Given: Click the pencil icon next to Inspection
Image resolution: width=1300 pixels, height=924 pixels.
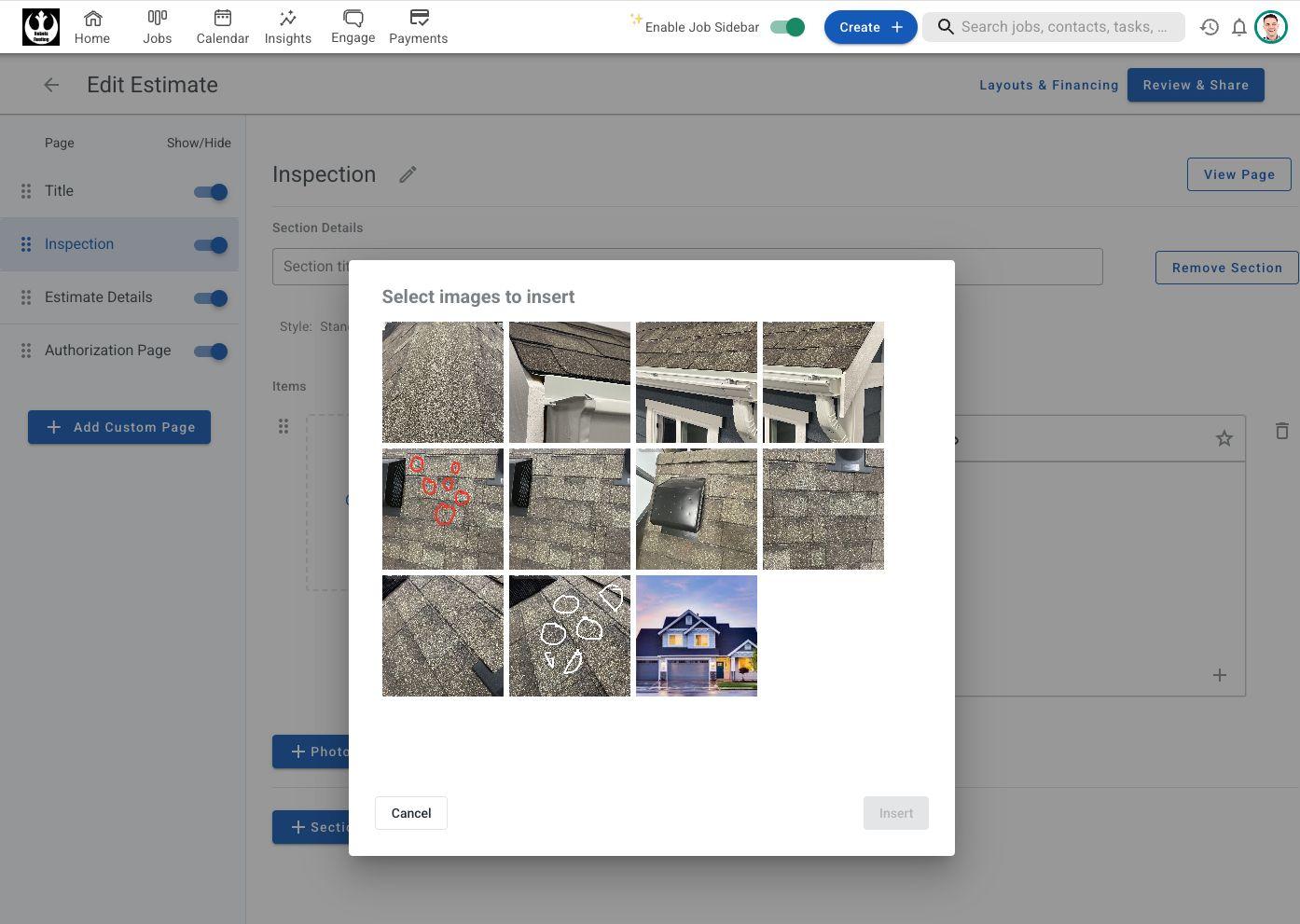Looking at the screenshot, I should click(408, 174).
